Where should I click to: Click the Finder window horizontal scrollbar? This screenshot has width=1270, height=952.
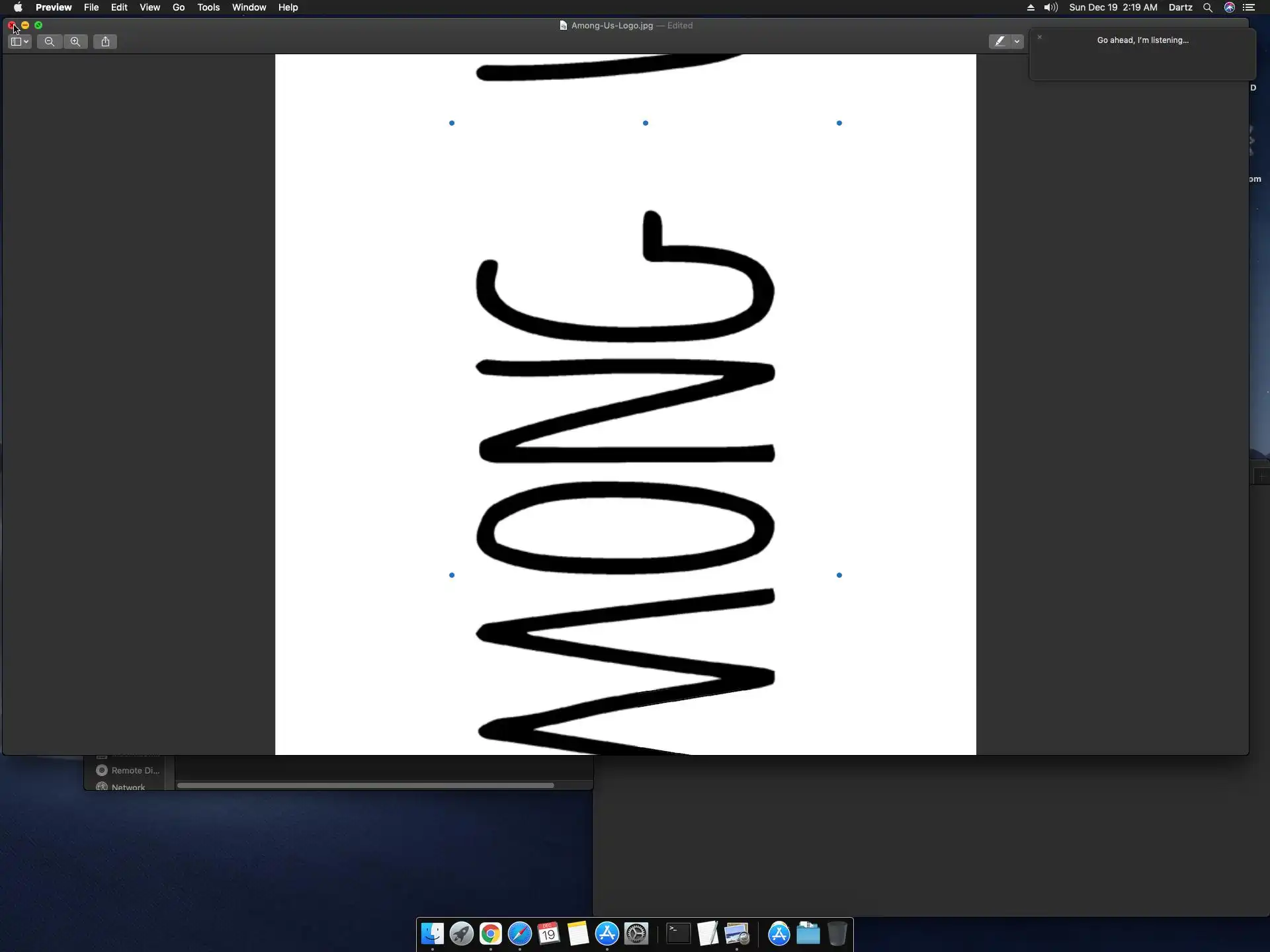(x=365, y=785)
